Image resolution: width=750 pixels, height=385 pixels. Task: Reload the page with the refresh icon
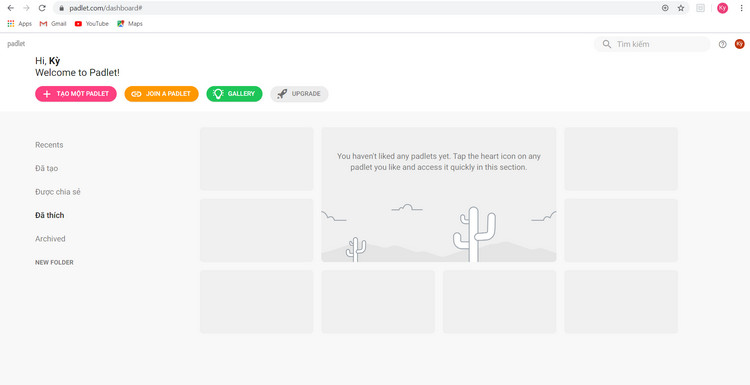(x=42, y=8)
